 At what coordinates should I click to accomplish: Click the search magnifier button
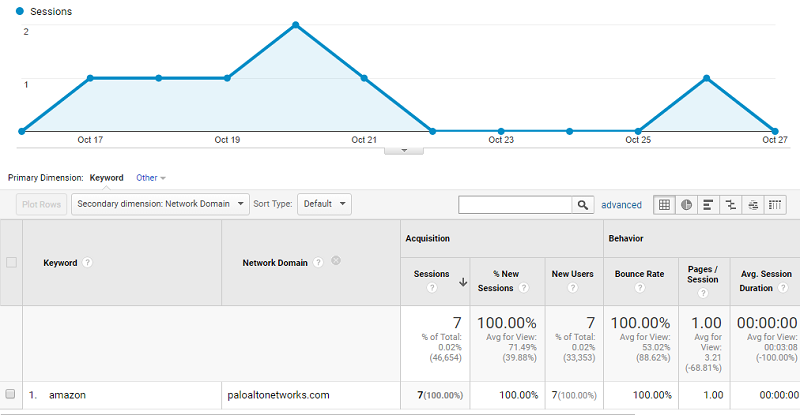click(582, 204)
